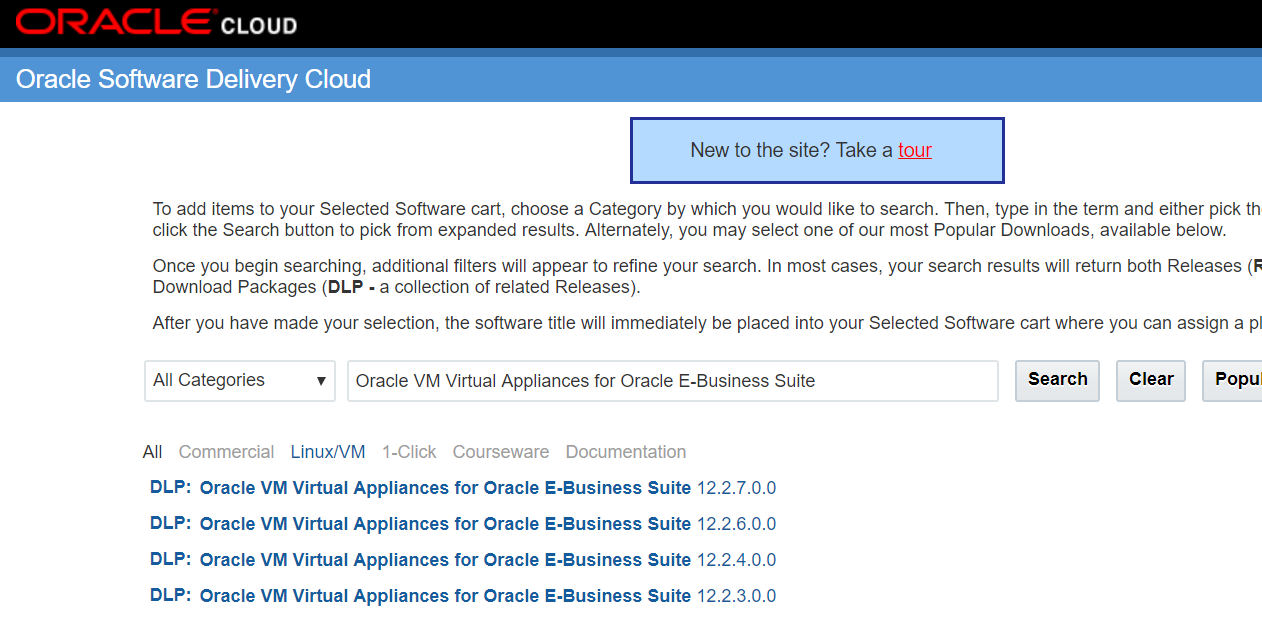Click the Oracle Software Delivery Cloud heading
Image resolution: width=1262 pixels, height=623 pixels.
tap(194, 79)
